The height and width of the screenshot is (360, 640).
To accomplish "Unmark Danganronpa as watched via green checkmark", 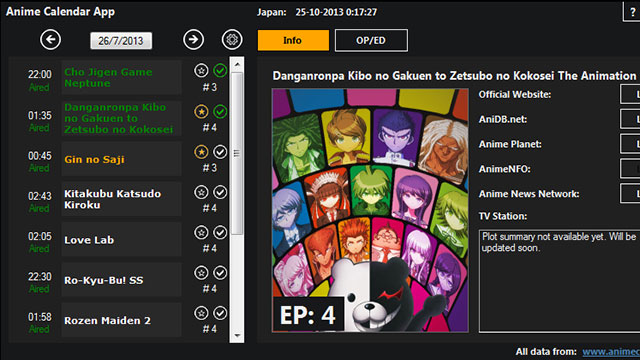I will (x=220, y=111).
